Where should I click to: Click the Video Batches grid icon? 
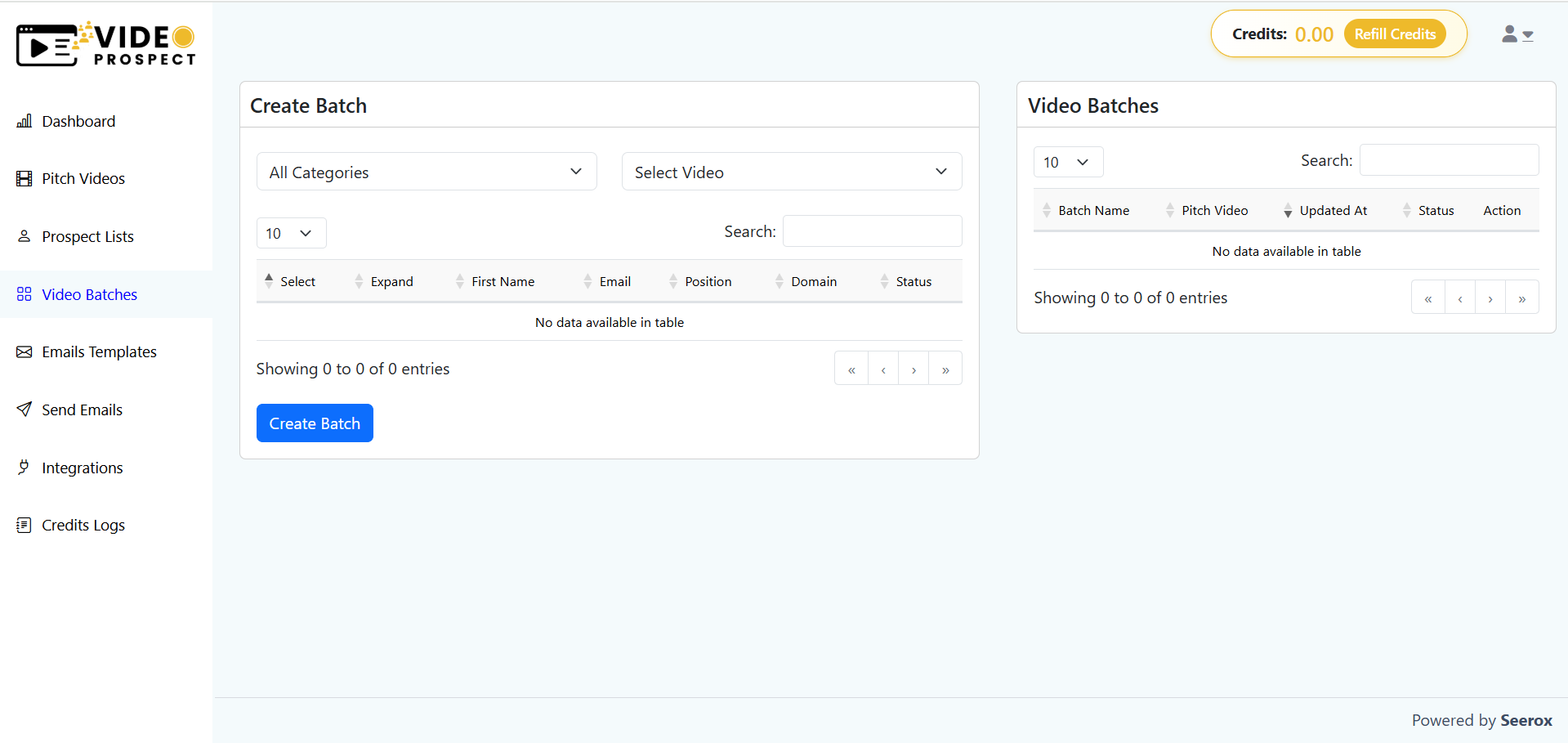point(25,293)
